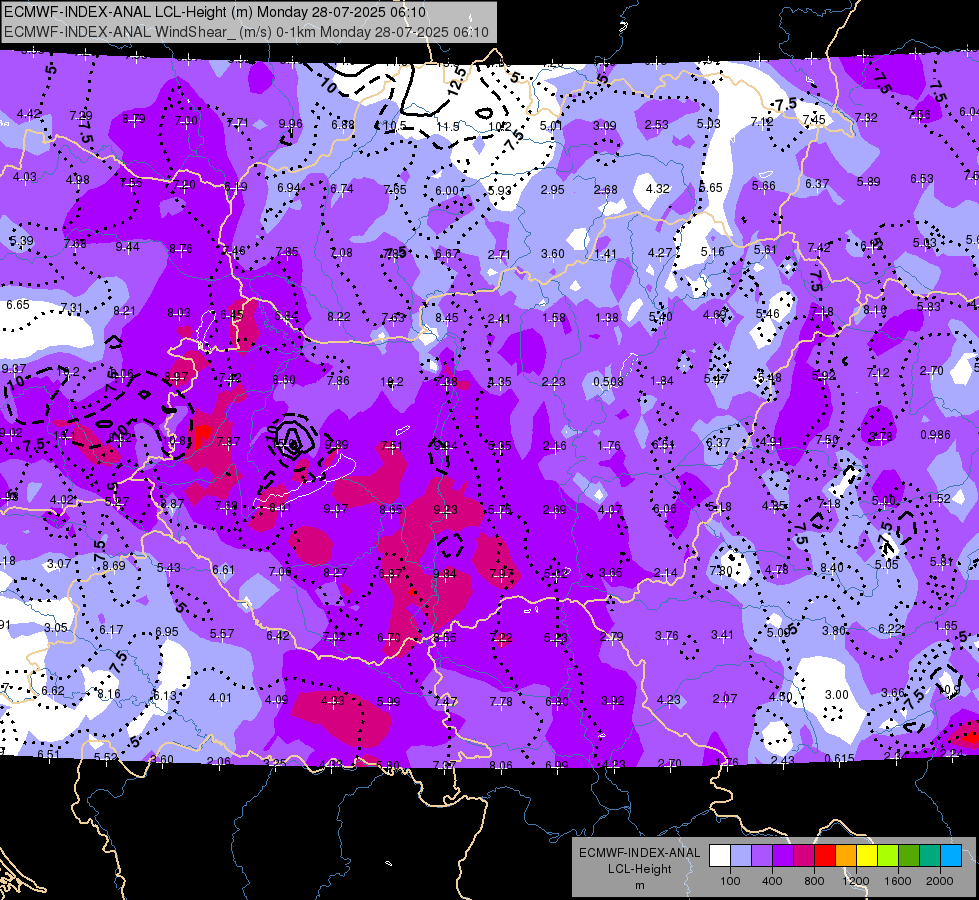Screen dimensions: 979x900
Task: Click the grid value 1.52
Action: click(x=939, y=498)
